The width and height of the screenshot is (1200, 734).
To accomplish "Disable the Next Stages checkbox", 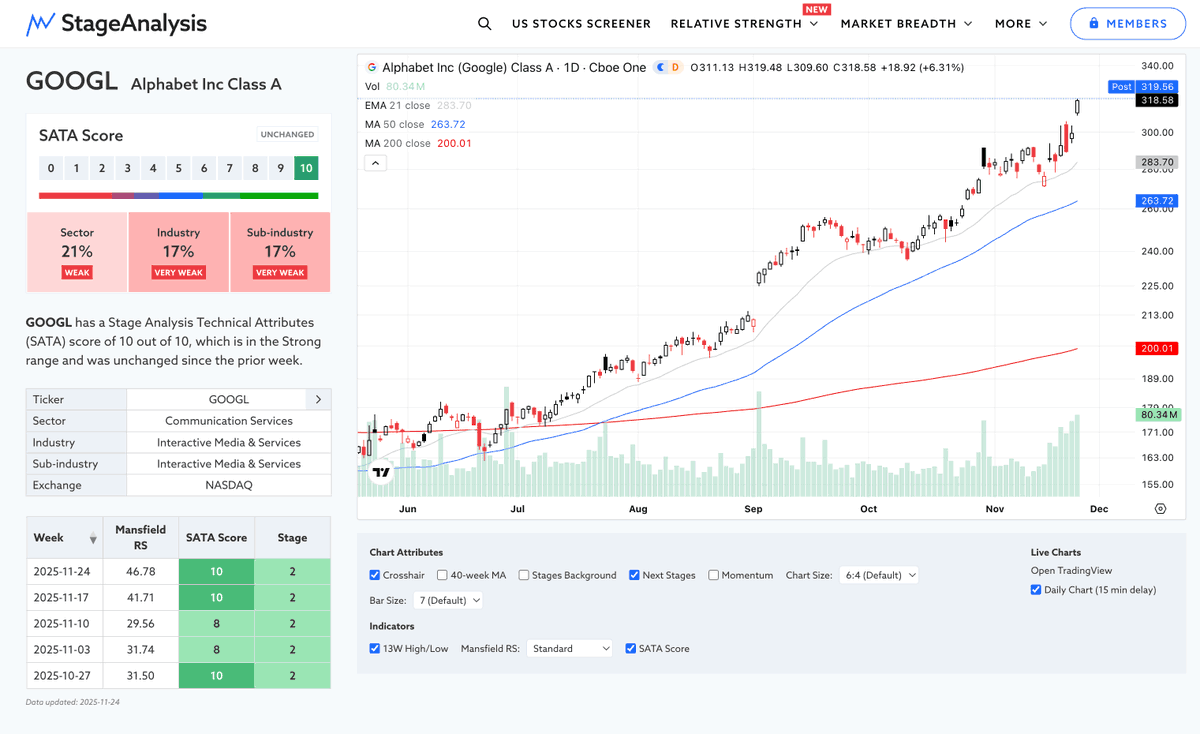I will [x=633, y=575].
